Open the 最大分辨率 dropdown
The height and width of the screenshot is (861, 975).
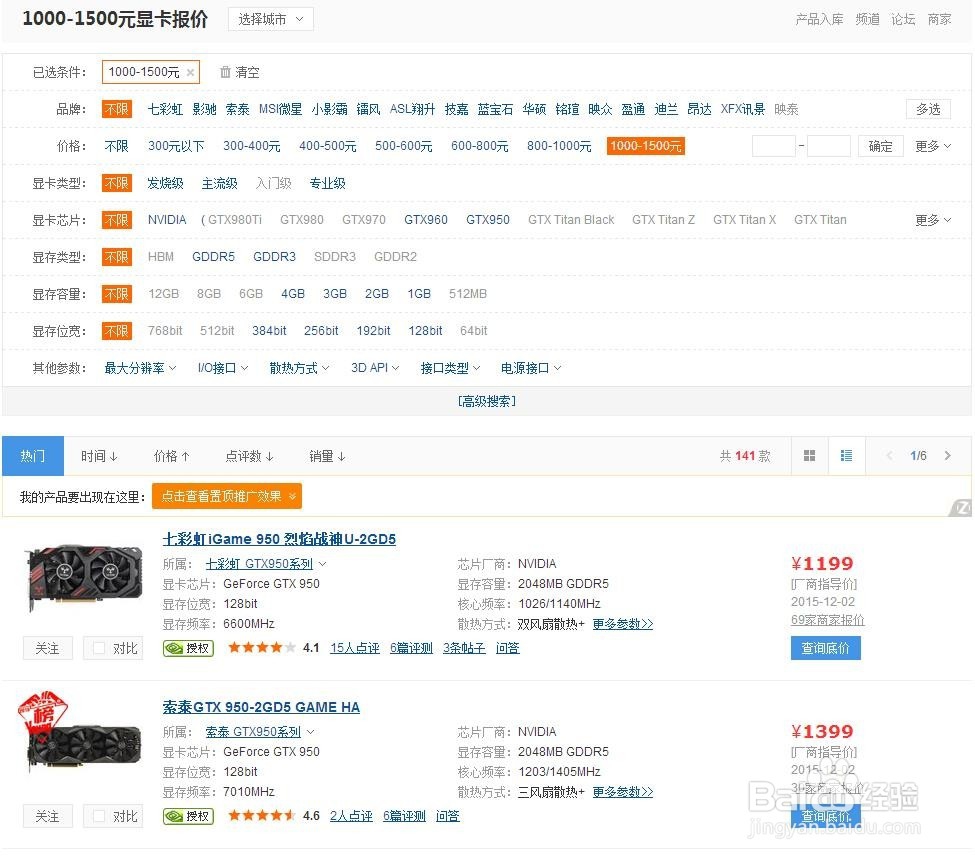point(140,368)
